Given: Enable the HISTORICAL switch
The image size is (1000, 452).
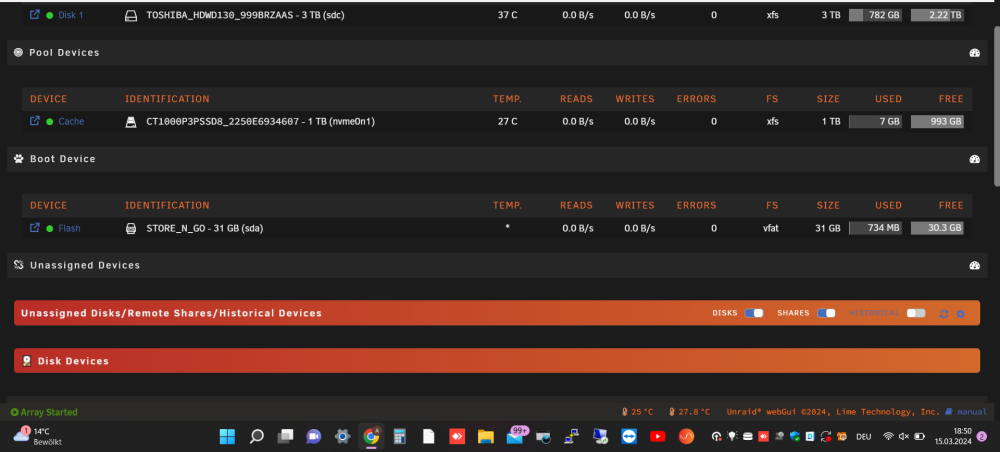Looking at the screenshot, I should 916,313.
